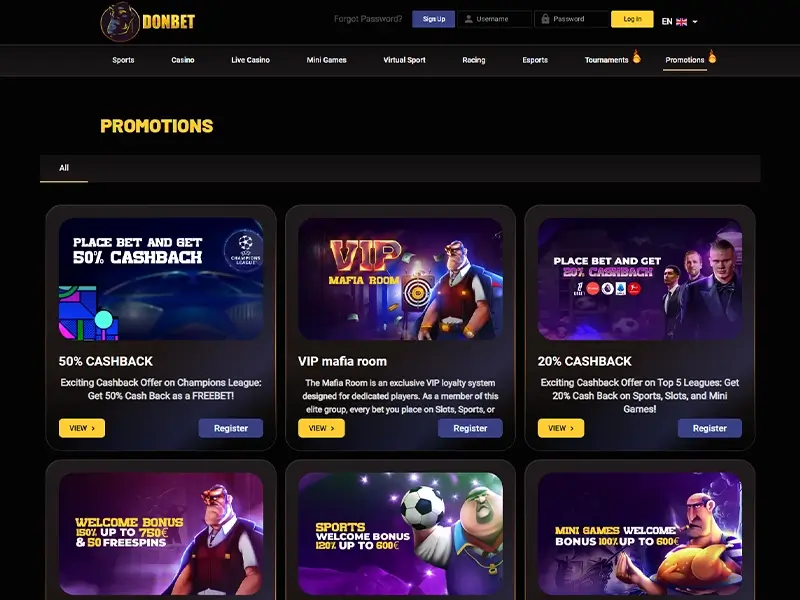Screen dimensions: 800x600
Task: Click the padlock icon in Password field
Action: tap(545, 19)
